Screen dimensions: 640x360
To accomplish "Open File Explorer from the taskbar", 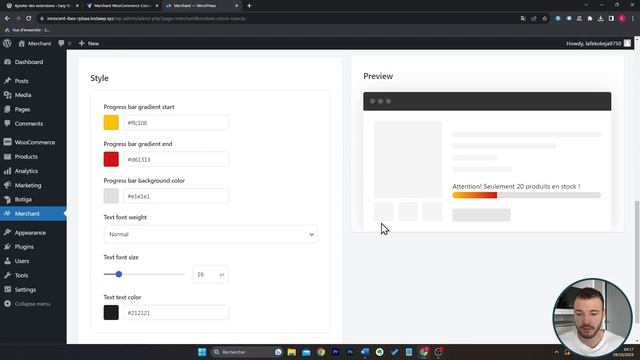I will pyautogui.click(x=291, y=352).
